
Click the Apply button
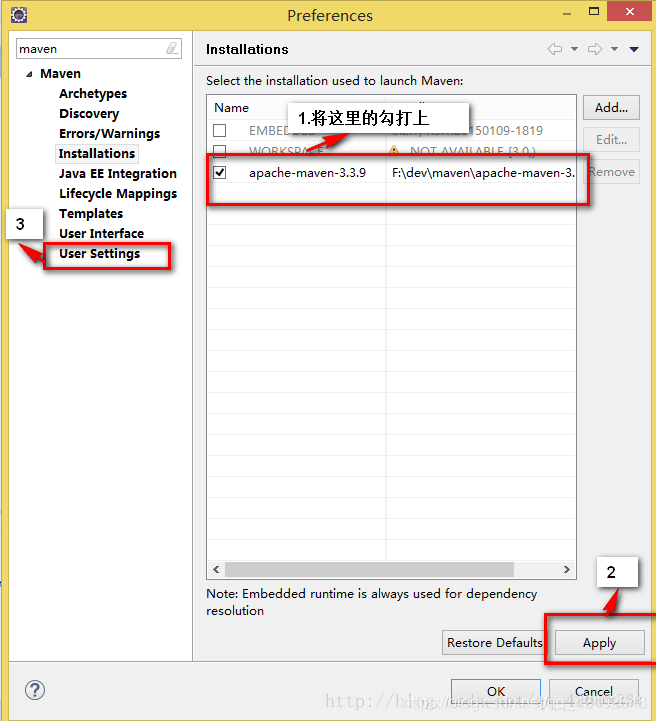pos(599,642)
